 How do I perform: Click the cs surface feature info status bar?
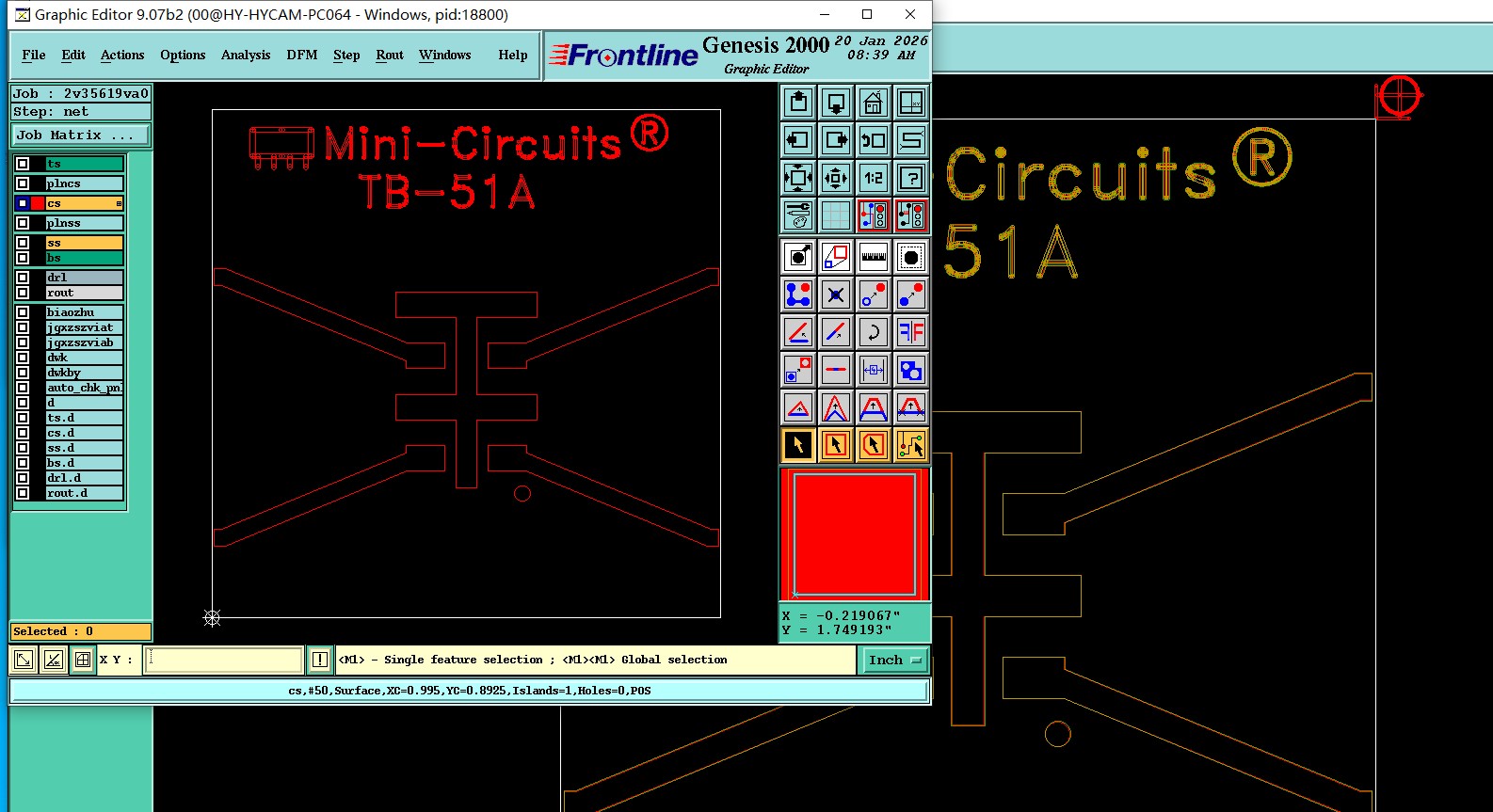pos(469,691)
